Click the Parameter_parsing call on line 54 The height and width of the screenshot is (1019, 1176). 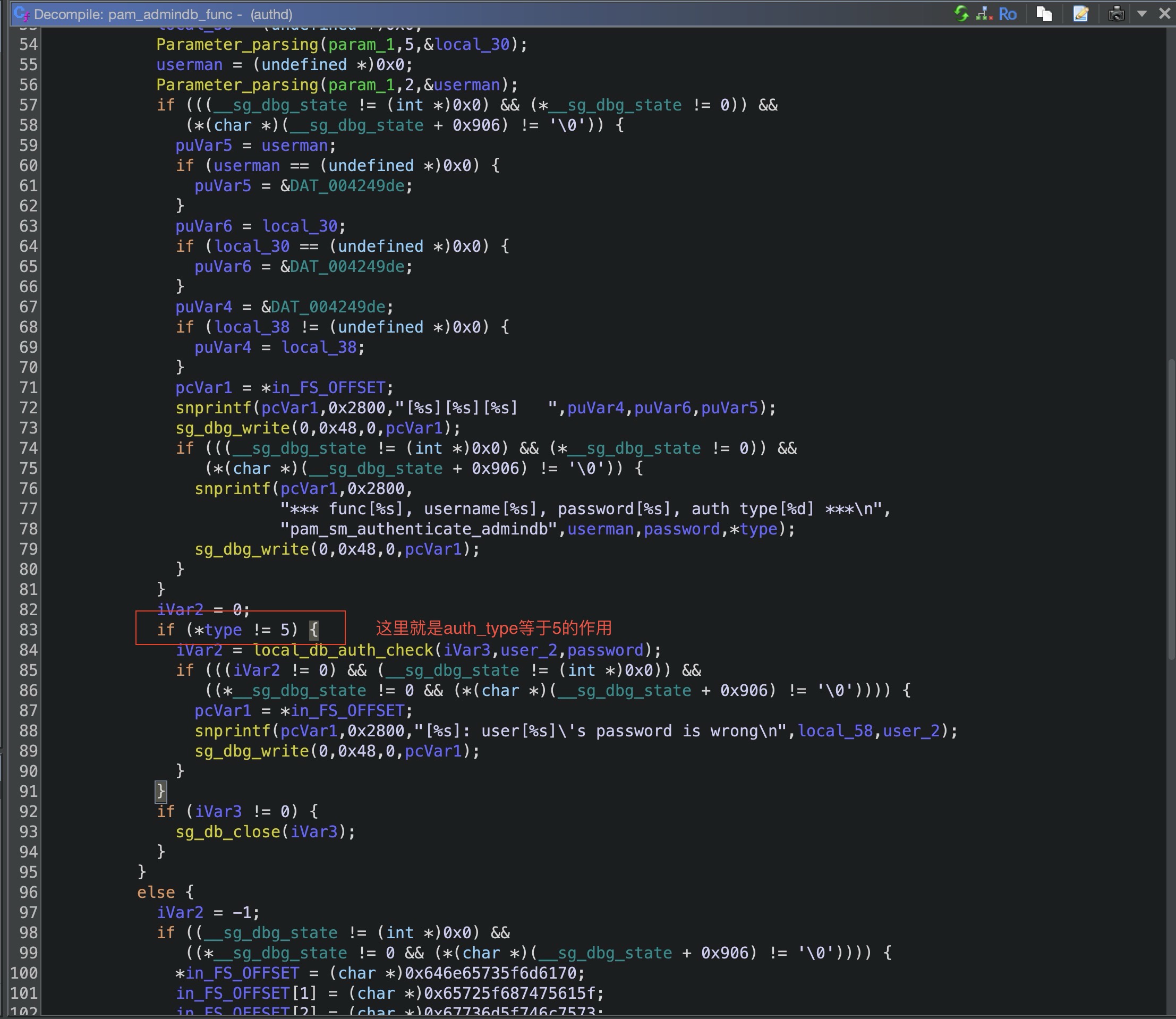click(x=237, y=44)
